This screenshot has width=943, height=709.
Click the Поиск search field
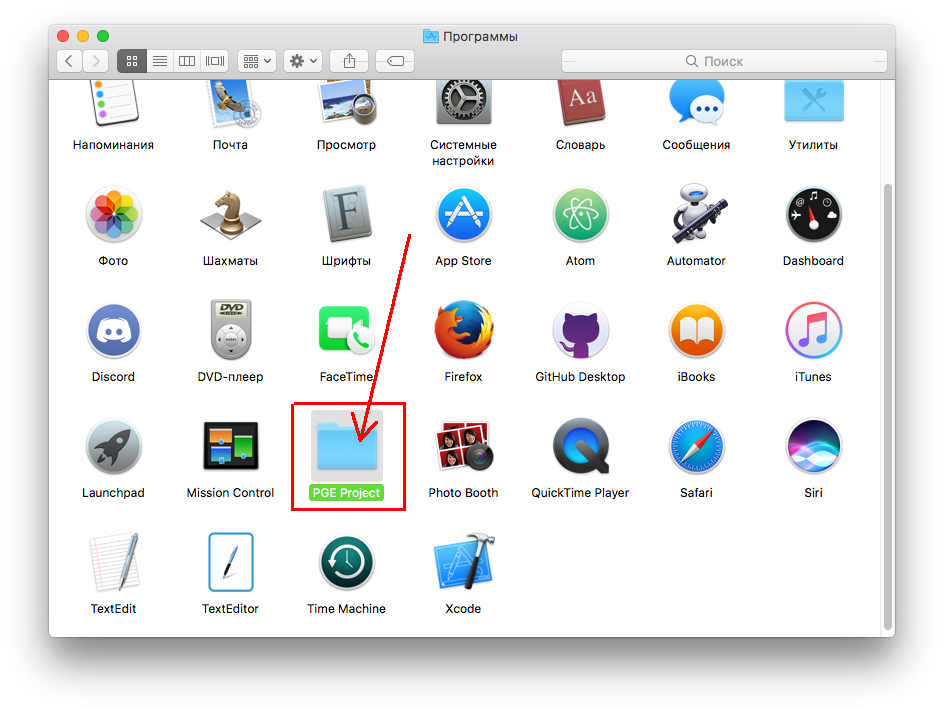pos(724,61)
